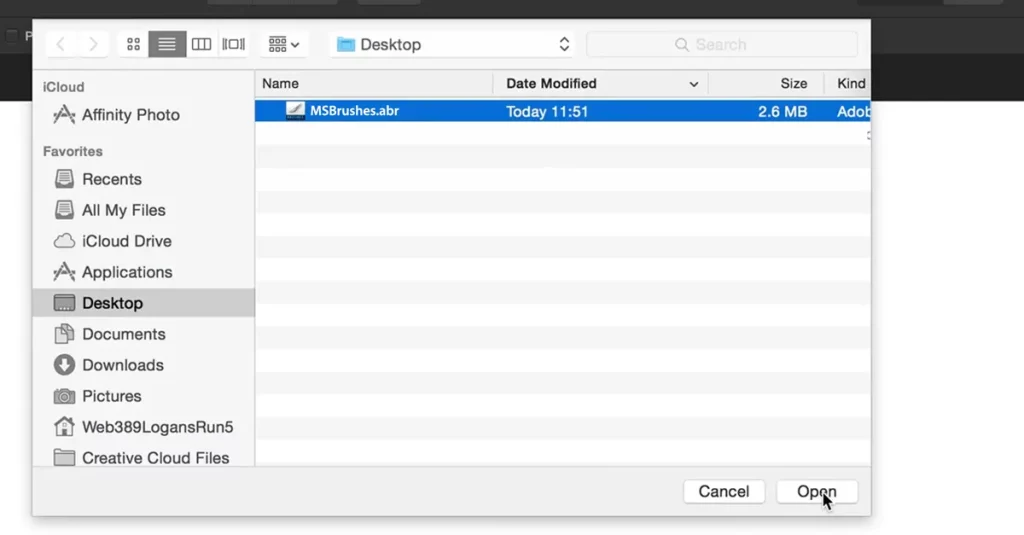The image size is (1024, 535).
Task: Select the MSBrushes.abr file
Action: 354,111
